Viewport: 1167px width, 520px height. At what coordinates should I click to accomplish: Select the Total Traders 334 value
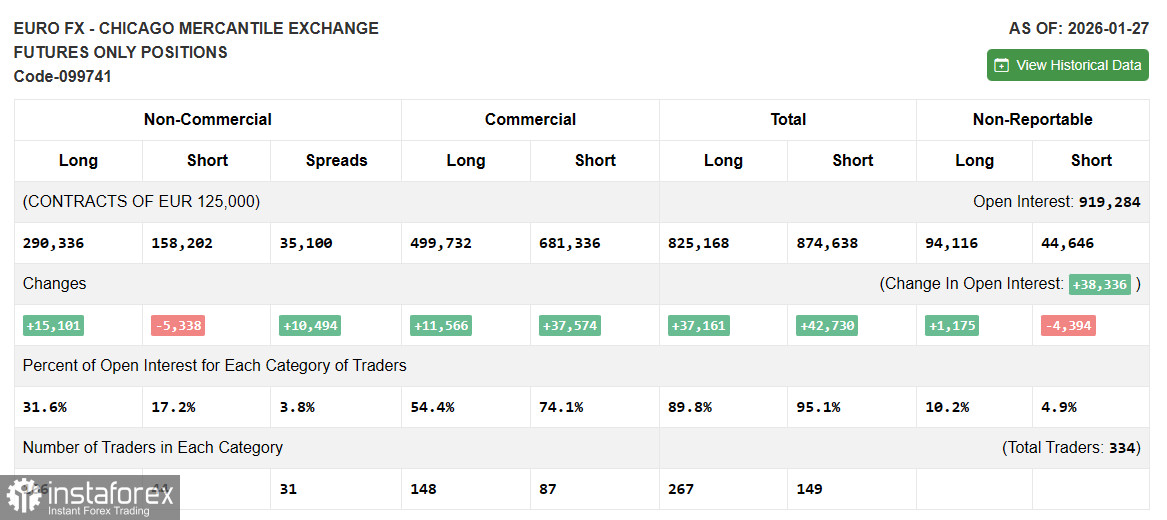point(1124,448)
